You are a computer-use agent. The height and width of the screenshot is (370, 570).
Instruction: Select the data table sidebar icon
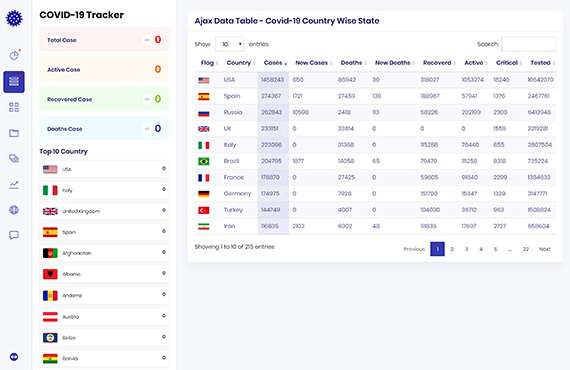click(14, 82)
